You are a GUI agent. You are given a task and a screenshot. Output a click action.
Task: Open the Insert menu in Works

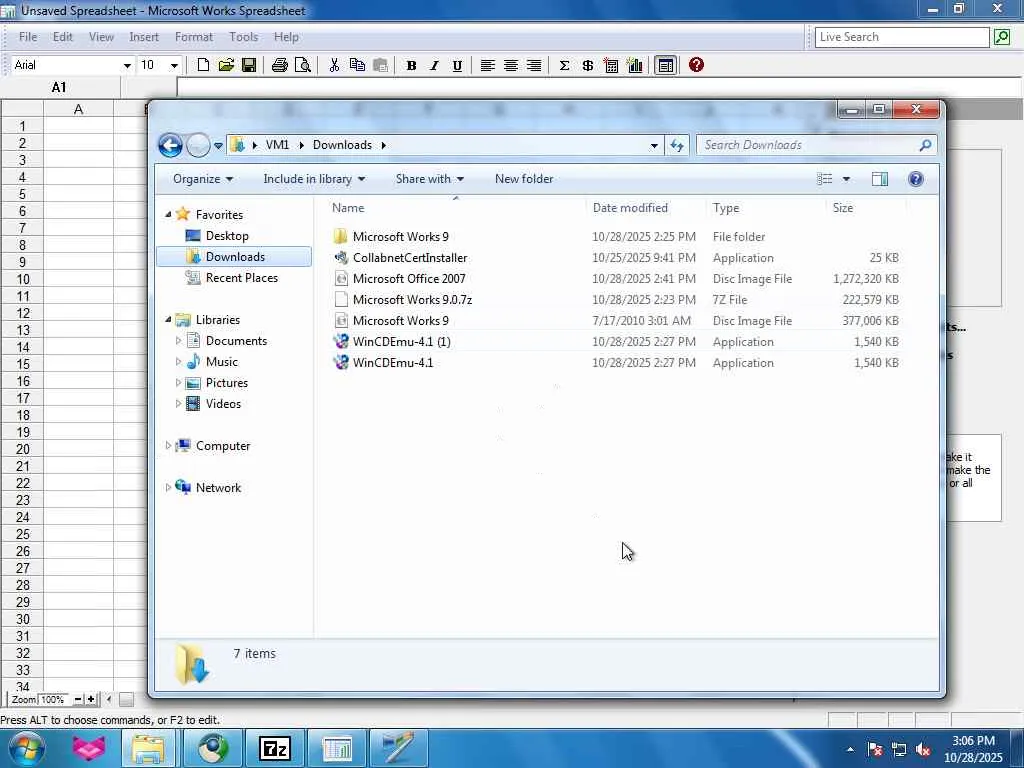(x=144, y=37)
